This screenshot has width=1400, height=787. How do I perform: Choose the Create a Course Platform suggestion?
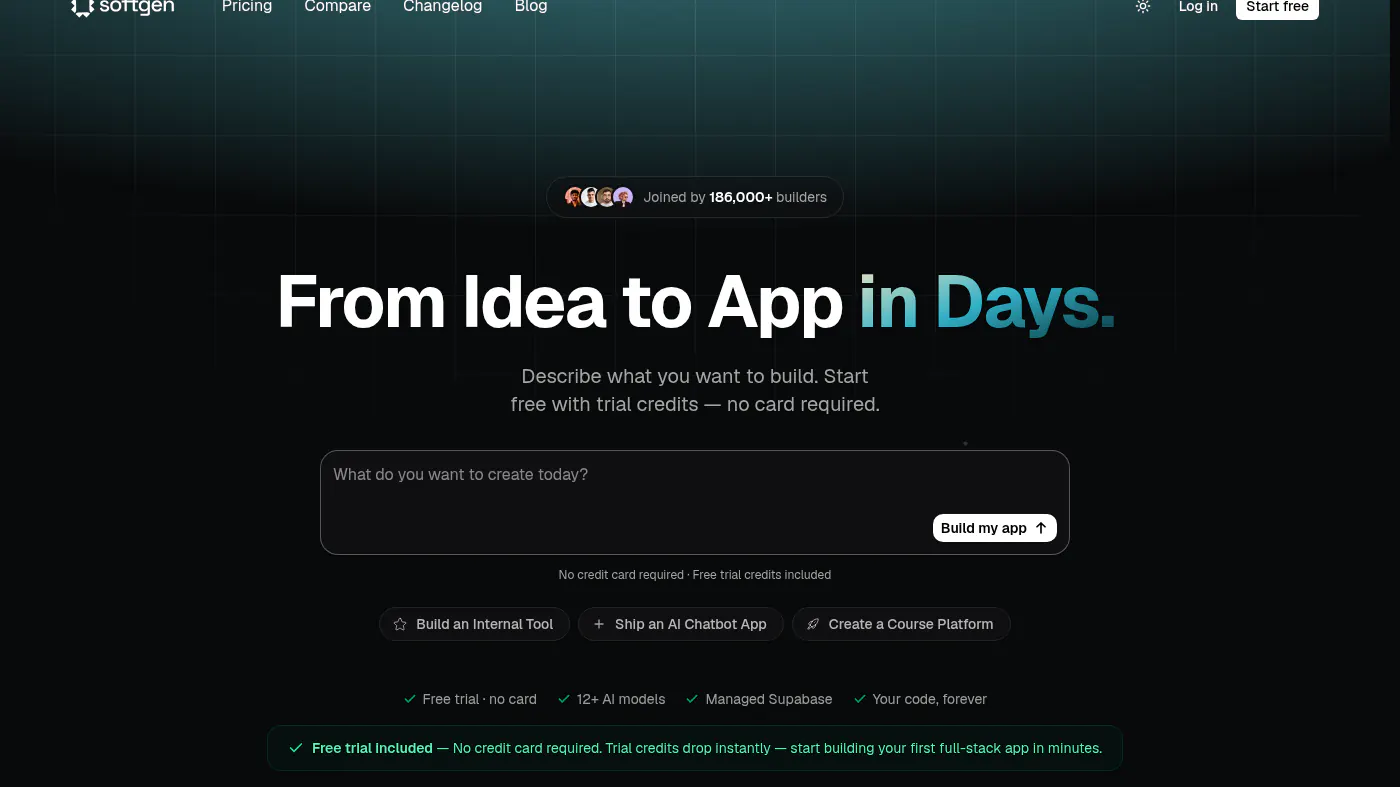tap(901, 624)
